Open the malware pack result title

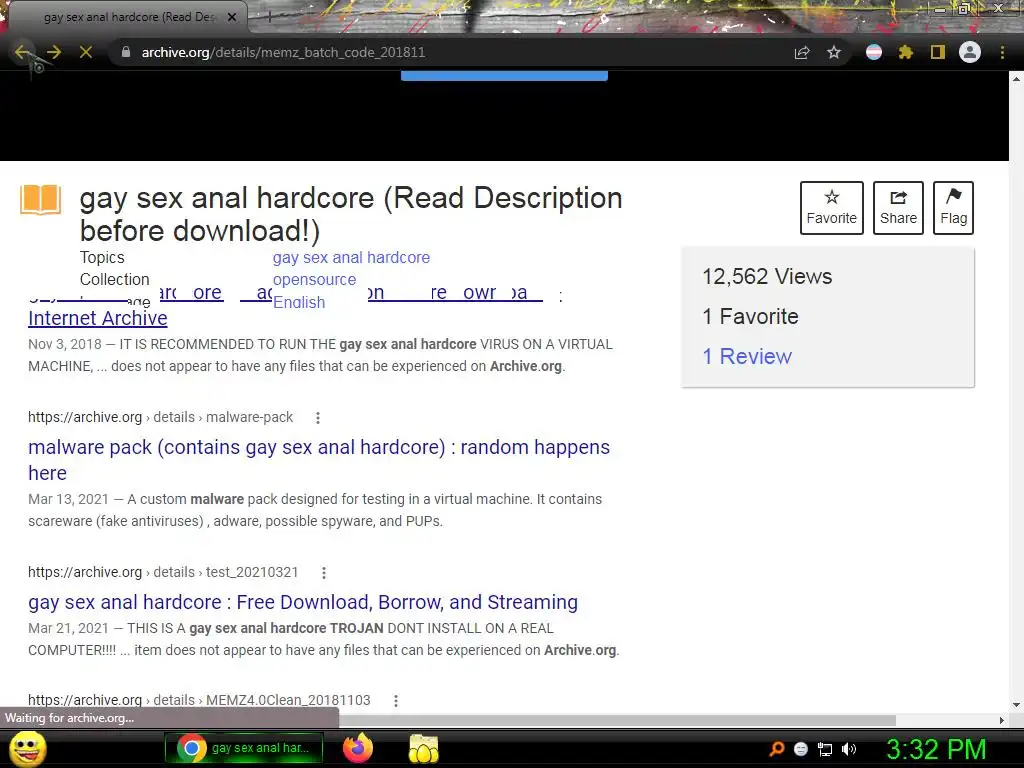click(x=319, y=460)
